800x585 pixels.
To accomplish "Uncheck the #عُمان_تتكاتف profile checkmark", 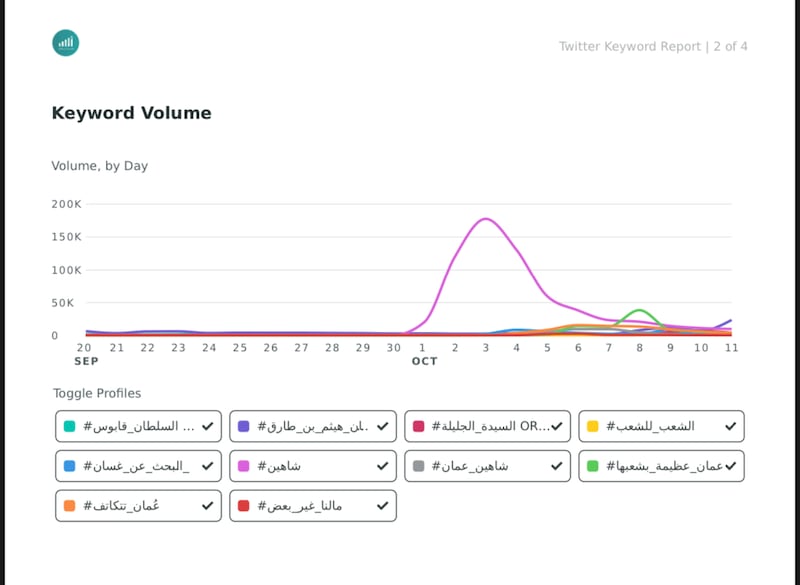I will [x=208, y=506].
